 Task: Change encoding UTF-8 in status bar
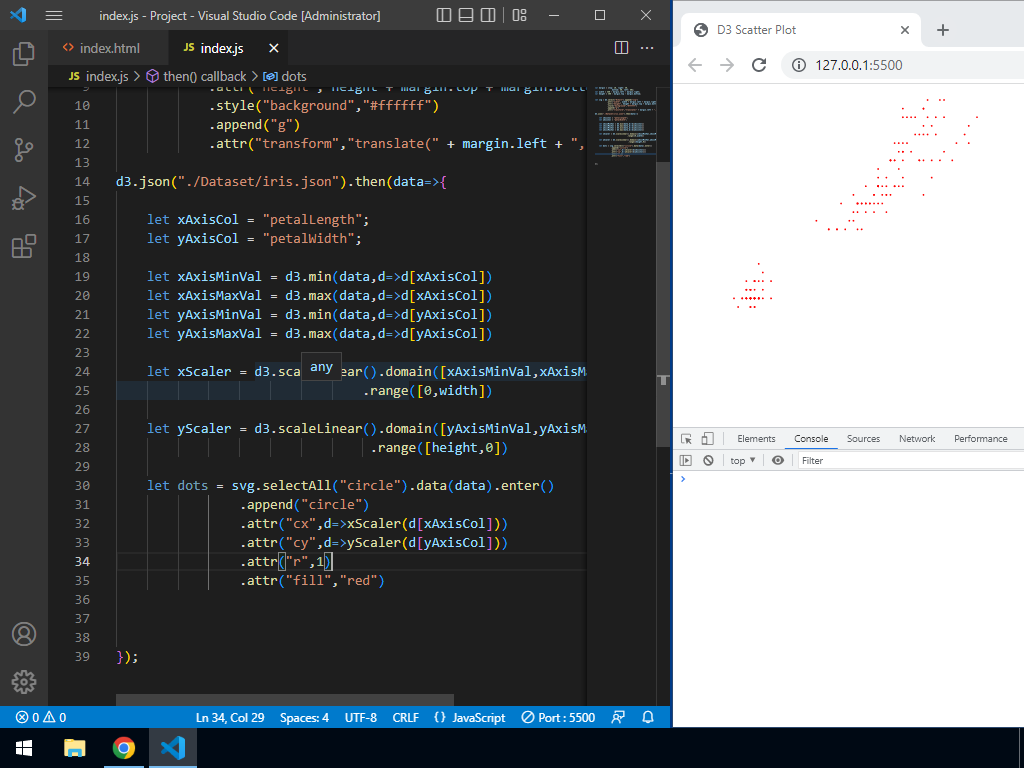coord(360,717)
